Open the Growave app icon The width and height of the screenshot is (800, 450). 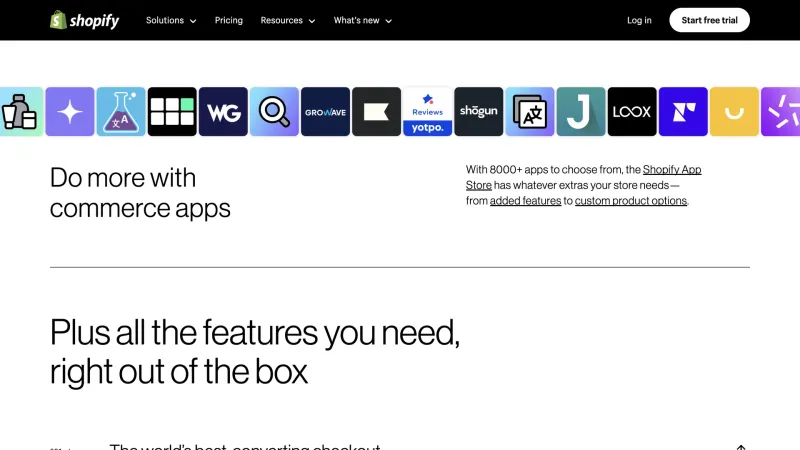click(x=325, y=112)
